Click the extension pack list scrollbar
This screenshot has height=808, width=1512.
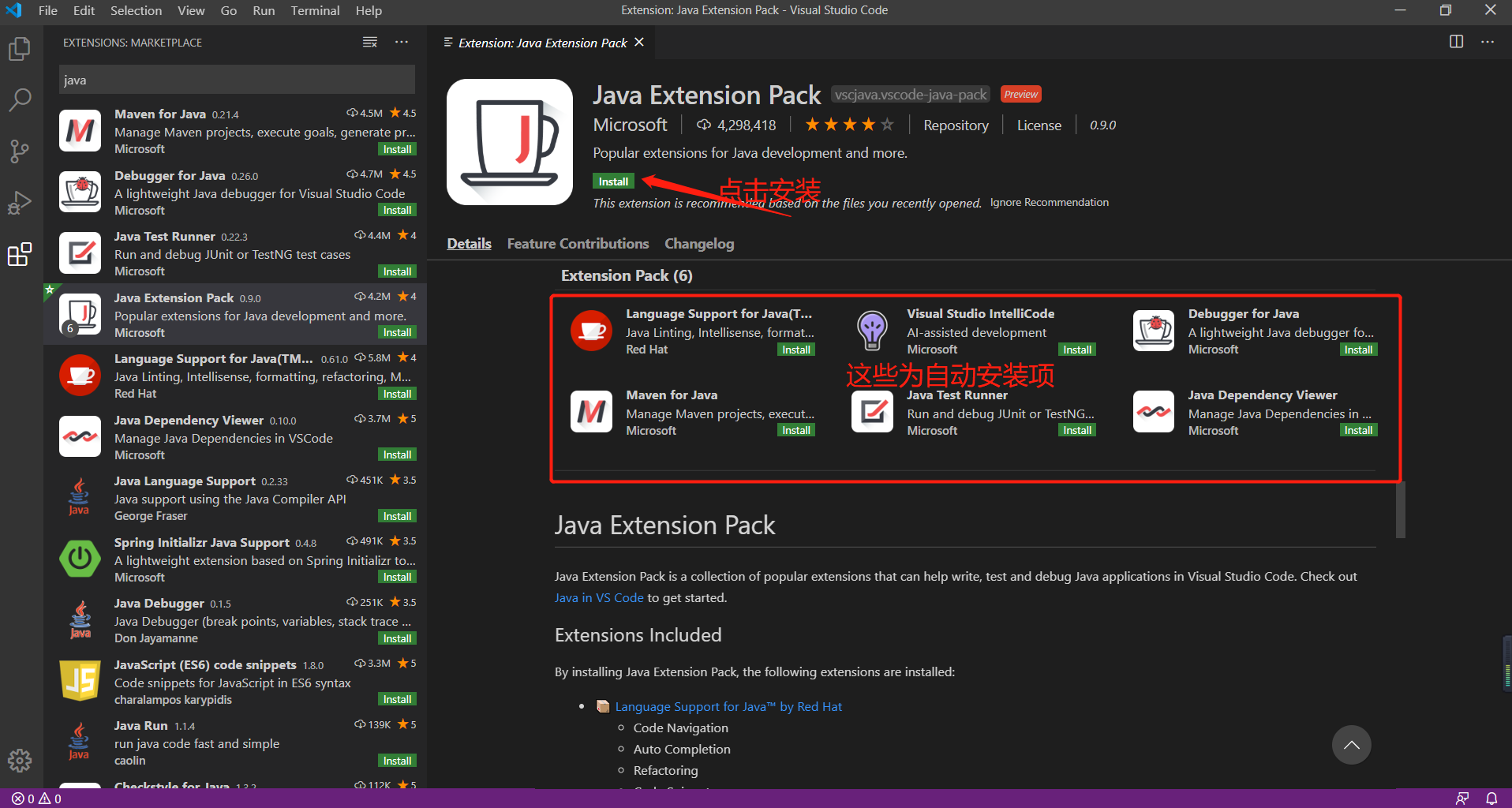(x=1400, y=510)
